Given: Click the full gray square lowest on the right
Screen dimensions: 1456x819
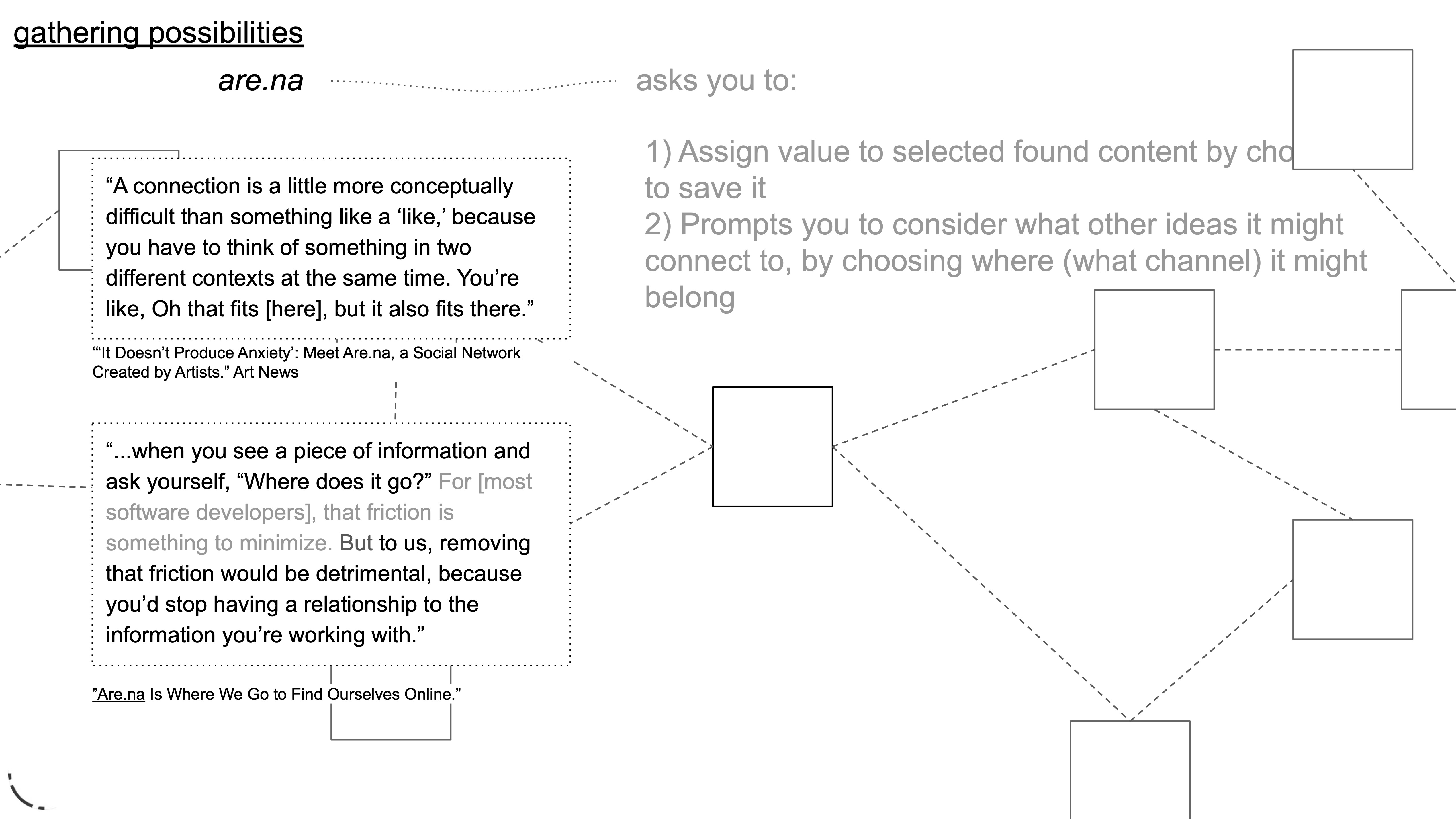Looking at the screenshot, I should (x=1352, y=579).
